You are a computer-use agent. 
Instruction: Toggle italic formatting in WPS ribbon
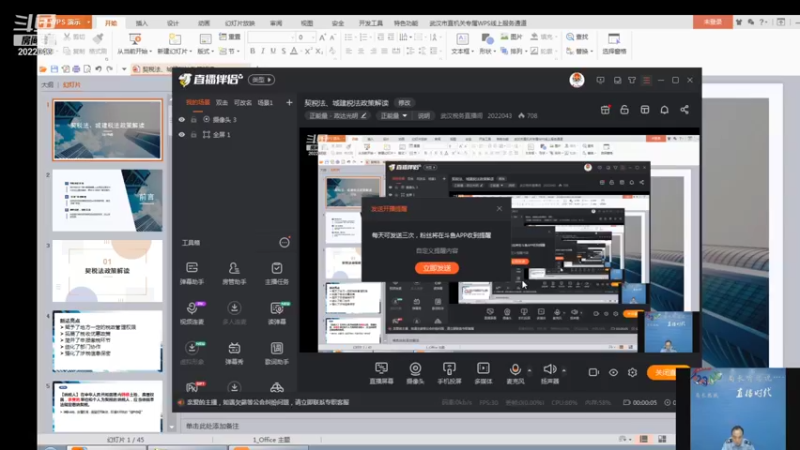[x=263, y=51]
